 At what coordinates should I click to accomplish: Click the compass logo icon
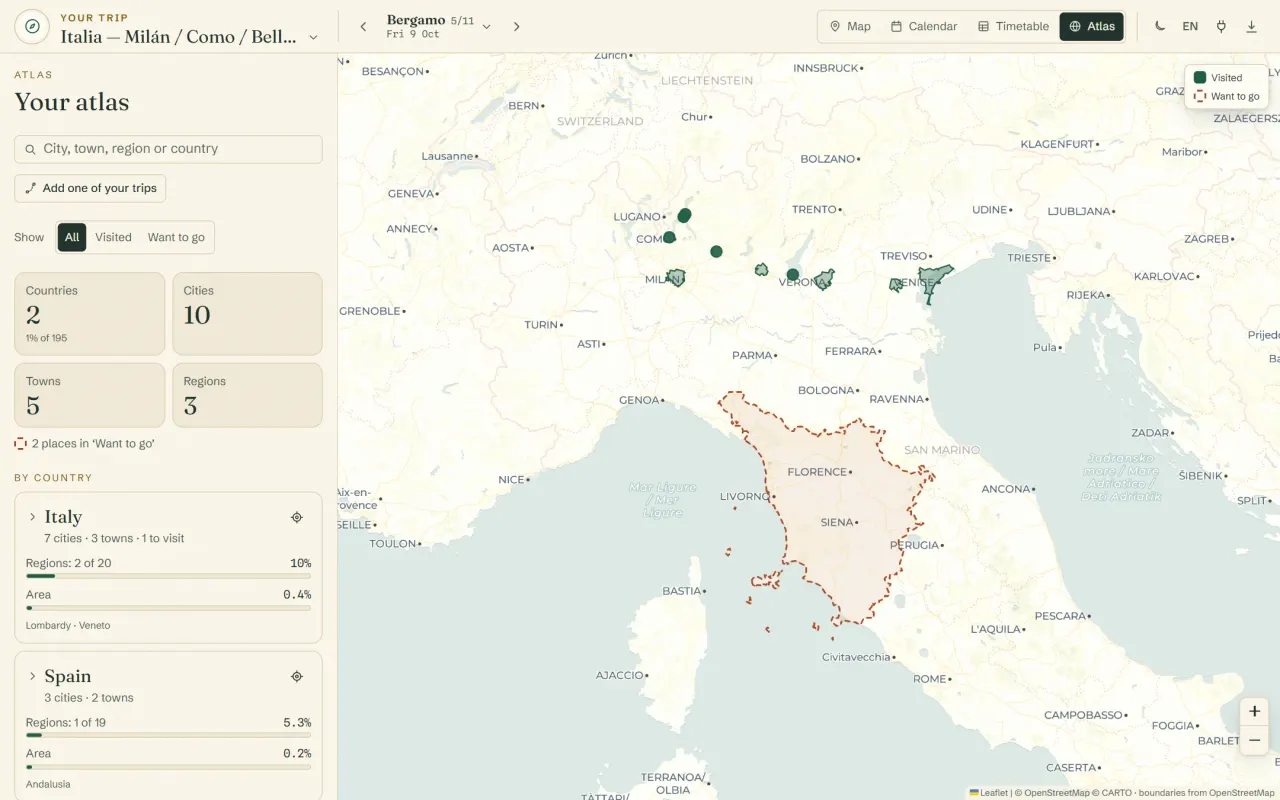coord(32,27)
